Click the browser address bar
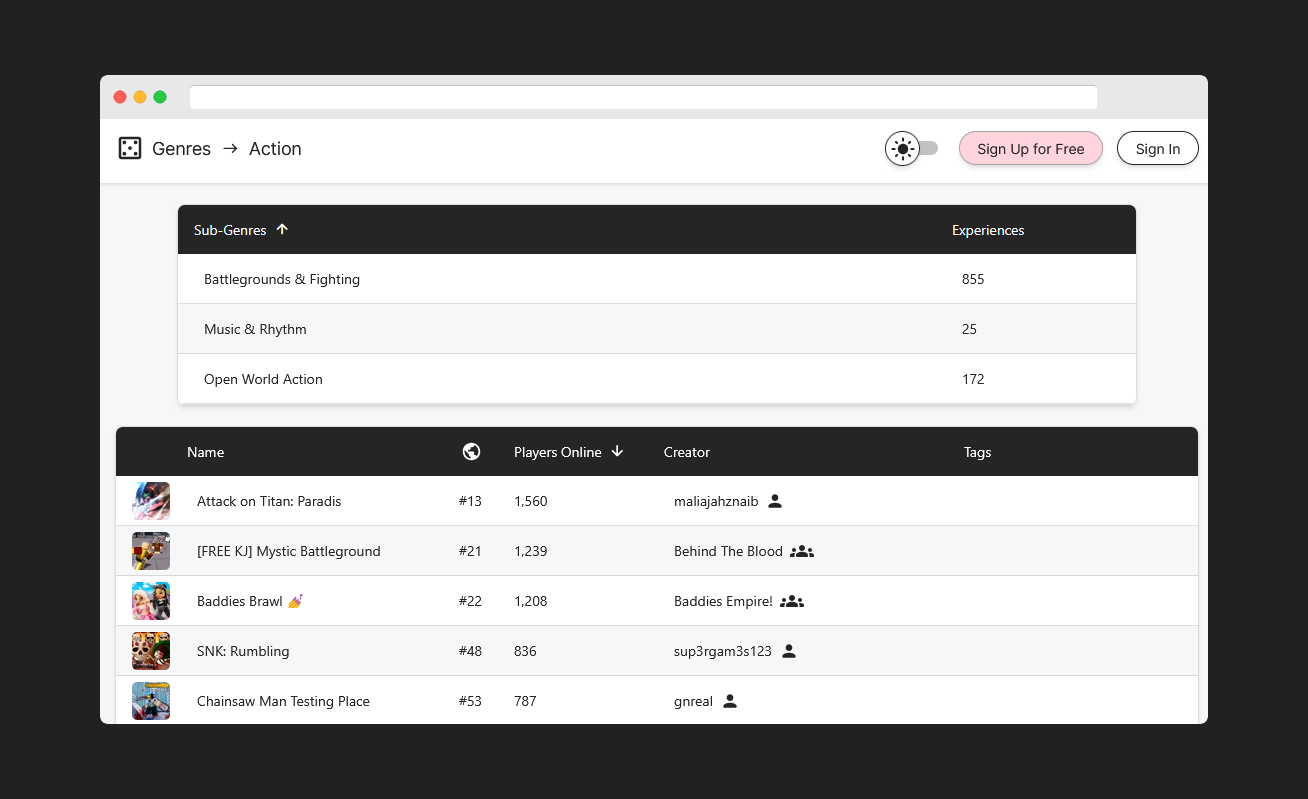The image size is (1308, 799). [643, 97]
